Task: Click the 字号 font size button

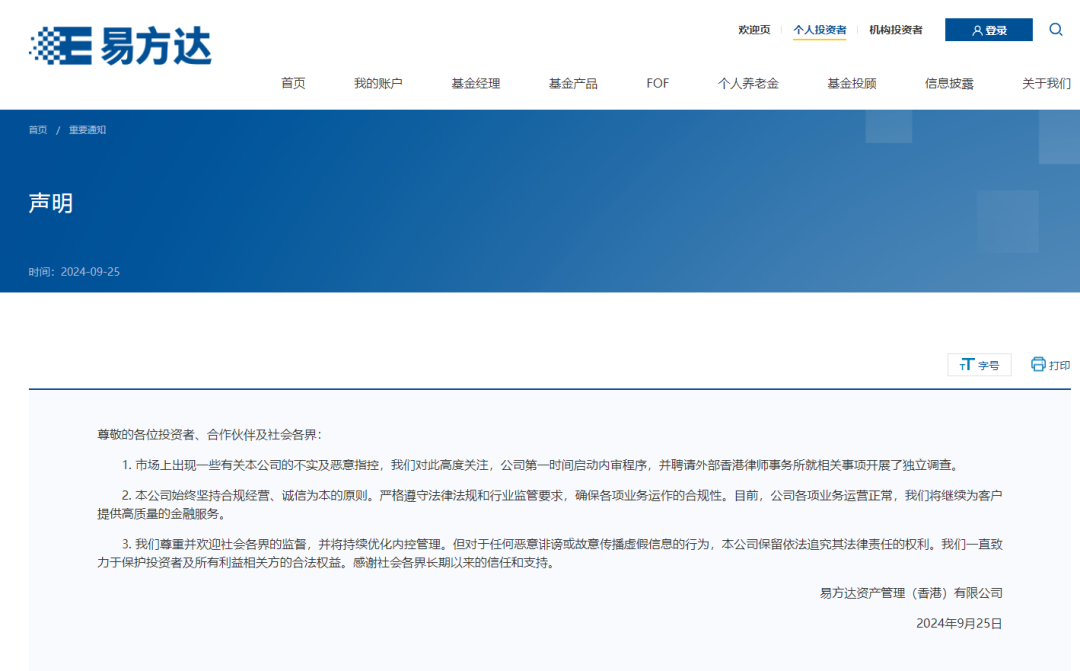Action: pyautogui.click(x=979, y=365)
